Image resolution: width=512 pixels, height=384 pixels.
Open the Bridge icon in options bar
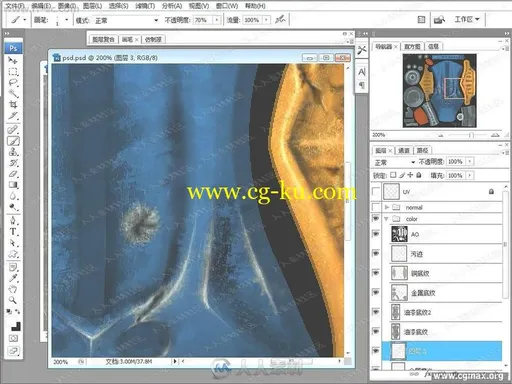point(439,20)
